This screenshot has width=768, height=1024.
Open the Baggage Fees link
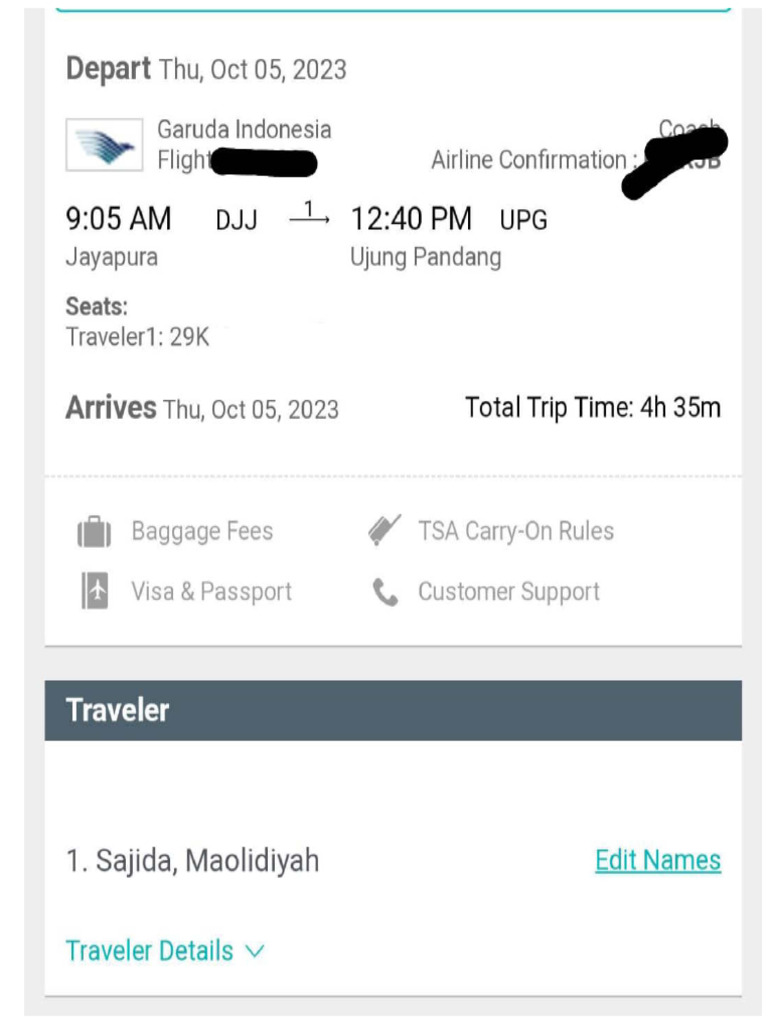[202, 531]
